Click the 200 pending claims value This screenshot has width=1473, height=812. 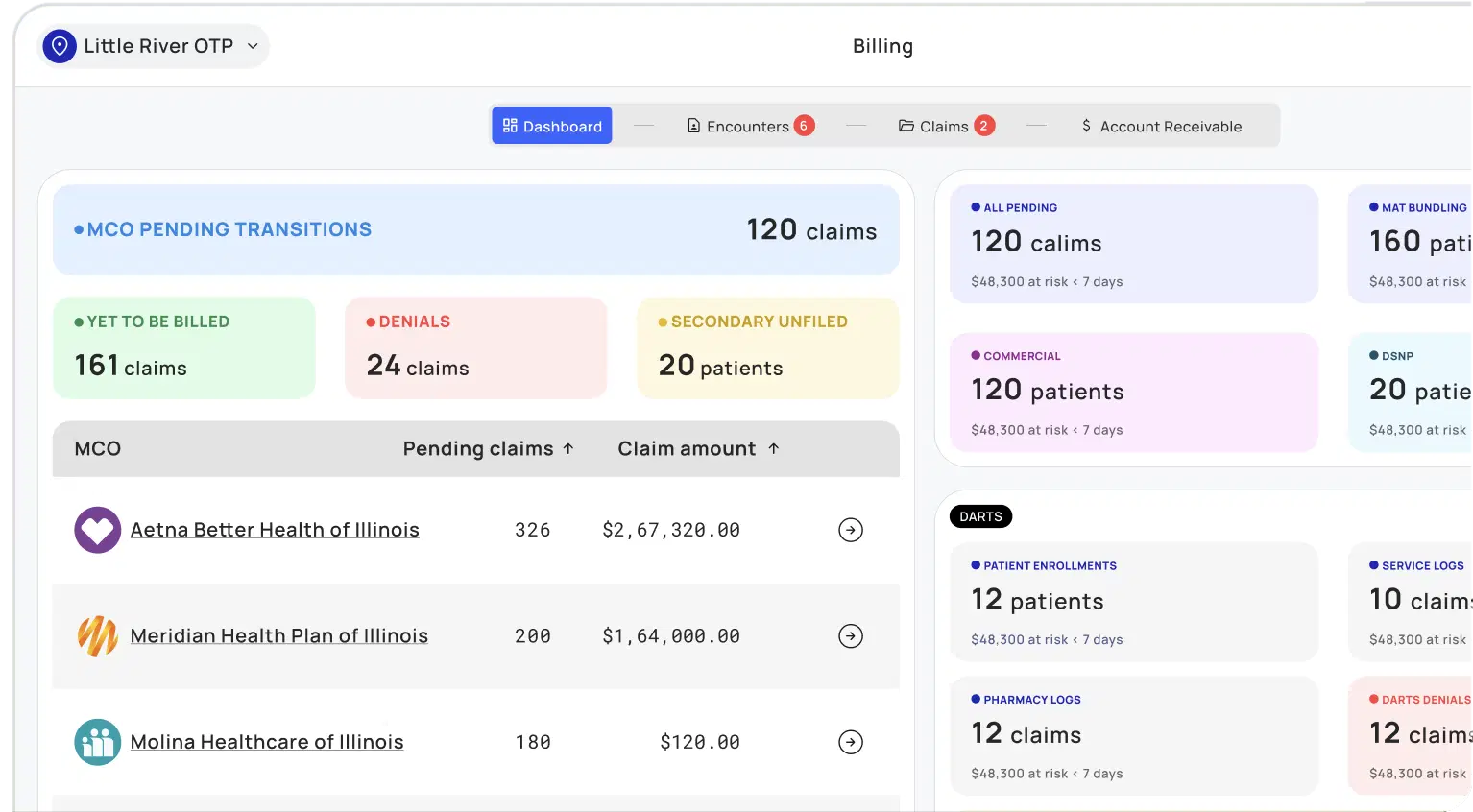[533, 635]
